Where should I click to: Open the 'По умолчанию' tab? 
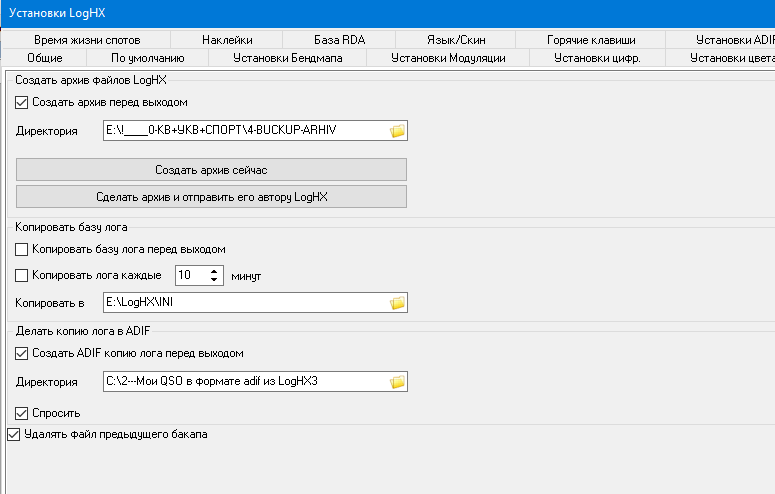[147, 58]
